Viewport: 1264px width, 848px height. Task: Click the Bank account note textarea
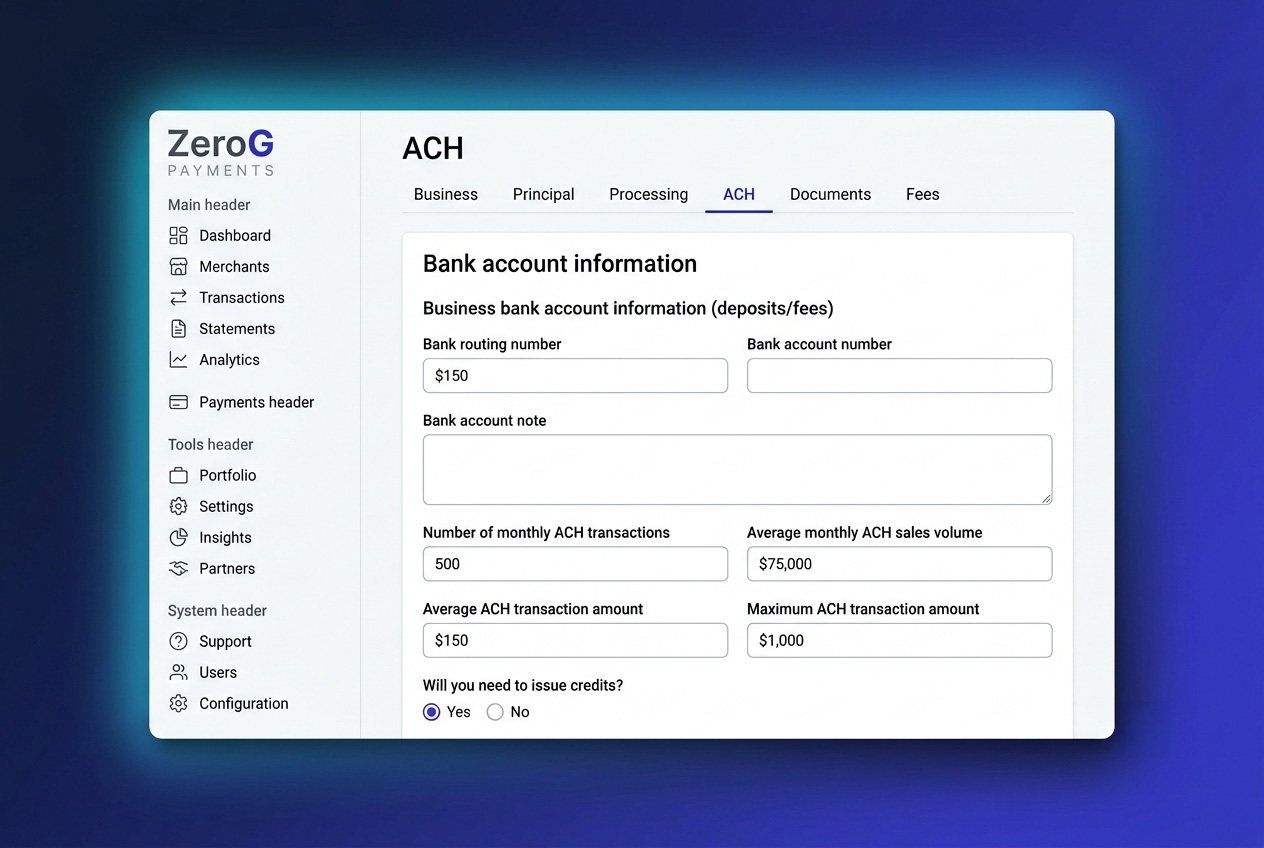click(x=737, y=470)
